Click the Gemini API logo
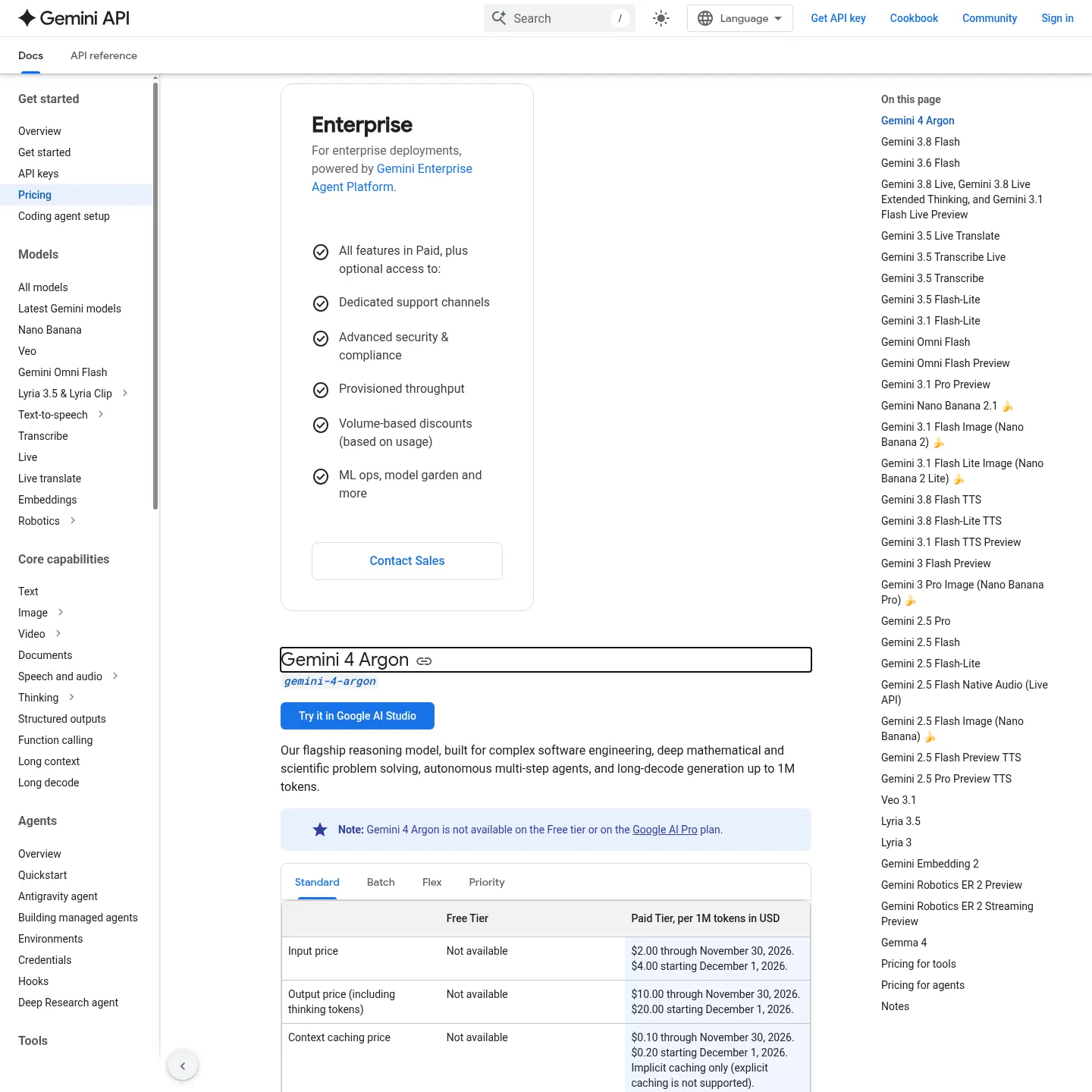 74,18
